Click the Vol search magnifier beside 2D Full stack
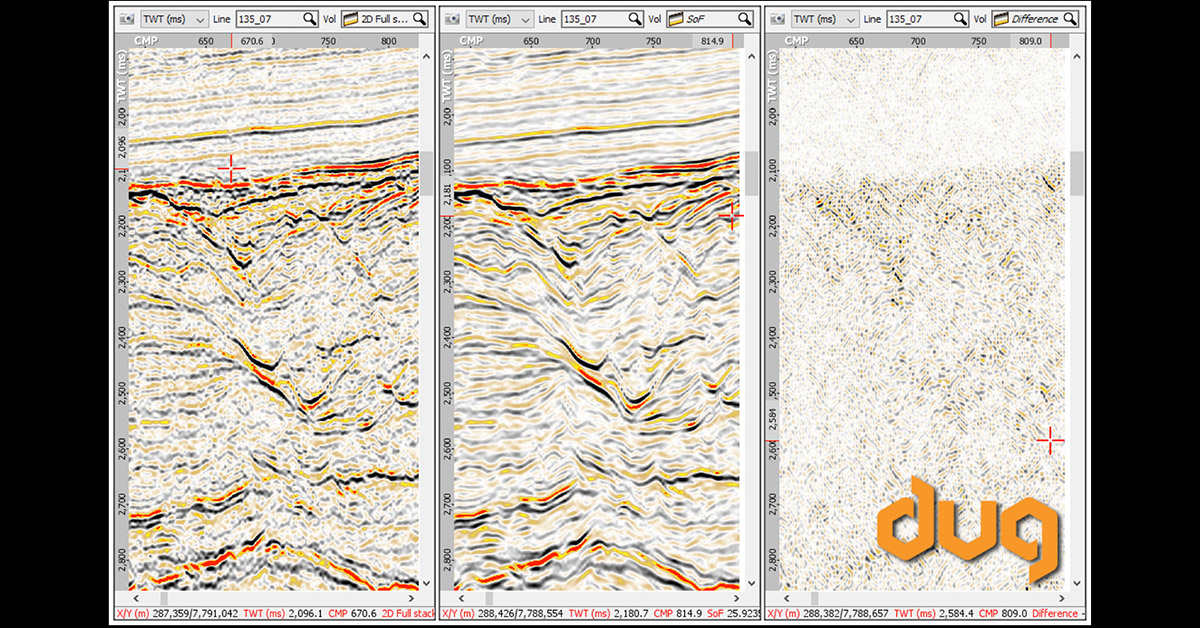Screen dimensions: 1200x628 [x=420, y=19]
